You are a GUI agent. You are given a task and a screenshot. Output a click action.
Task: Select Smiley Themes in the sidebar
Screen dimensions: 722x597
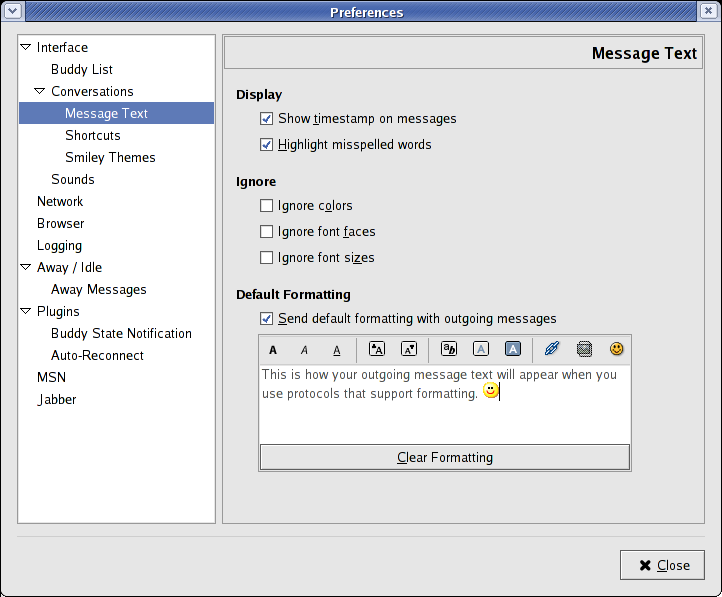tap(110, 157)
